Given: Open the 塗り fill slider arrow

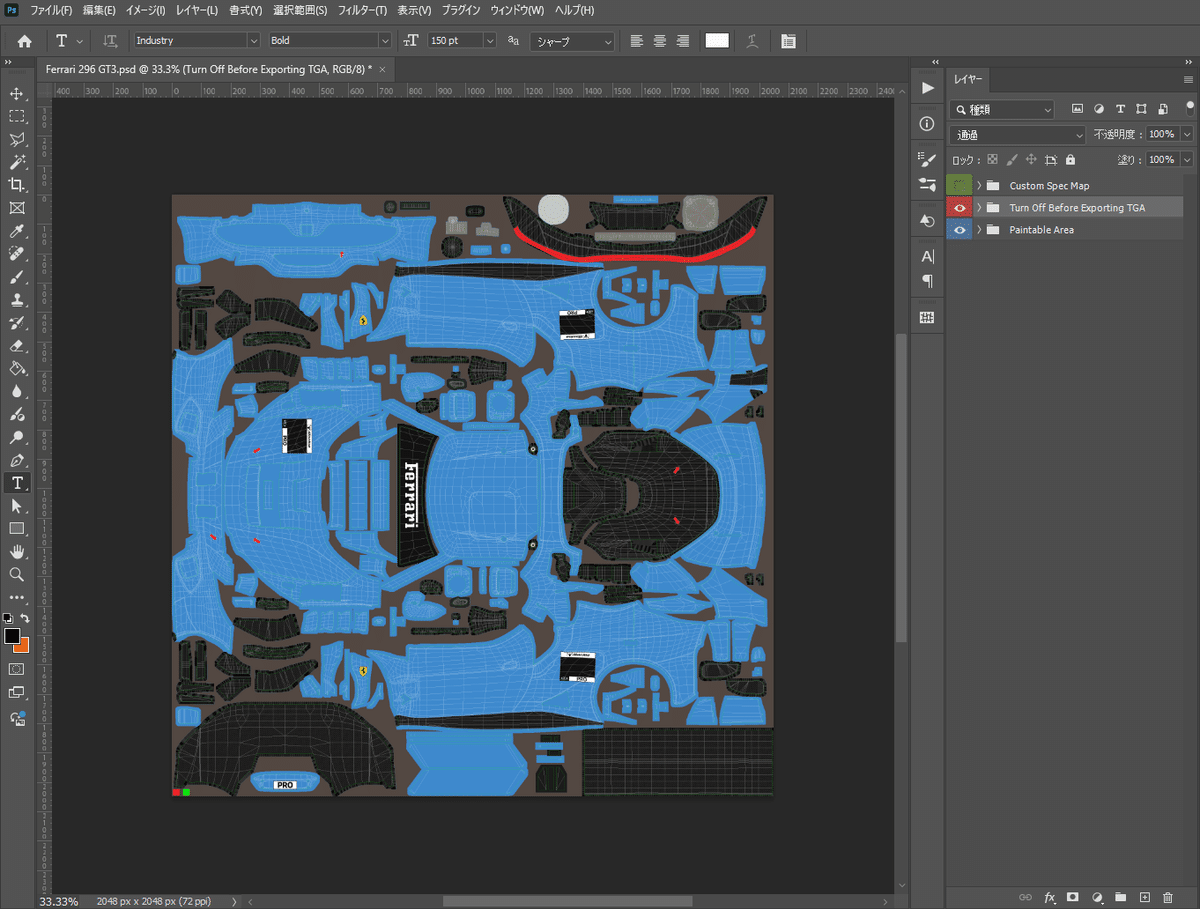Looking at the screenshot, I should pyautogui.click(x=1187, y=159).
